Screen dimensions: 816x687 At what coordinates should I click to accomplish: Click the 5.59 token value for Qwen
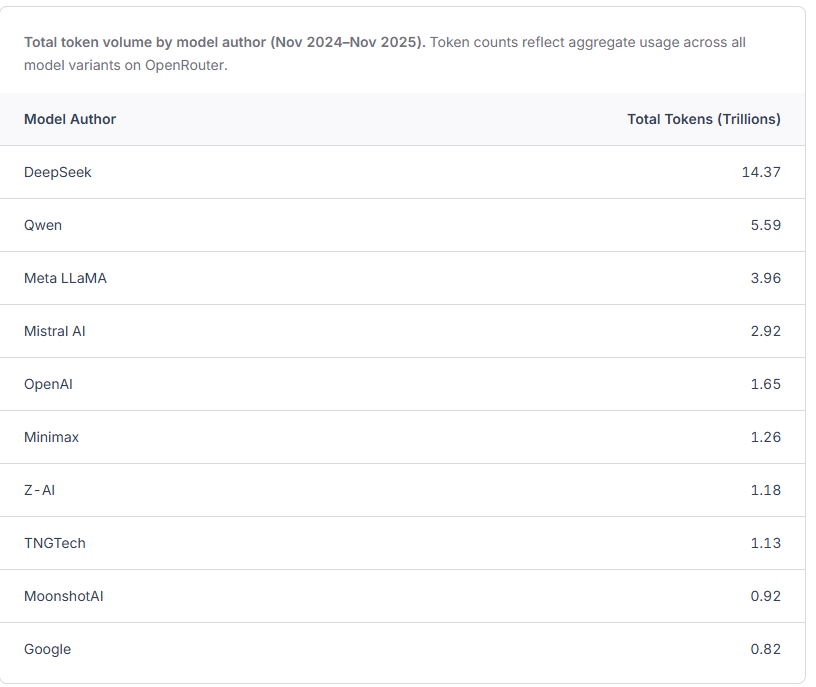(x=765, y=225)
